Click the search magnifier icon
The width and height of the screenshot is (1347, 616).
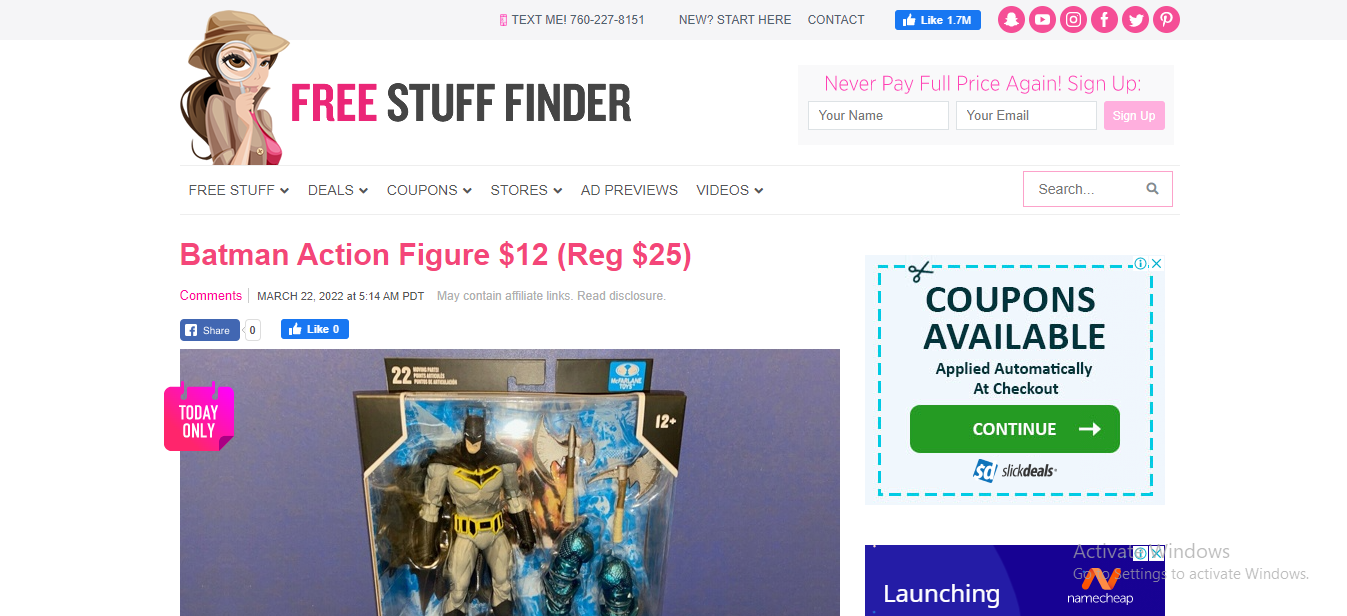click(1152, 189)
